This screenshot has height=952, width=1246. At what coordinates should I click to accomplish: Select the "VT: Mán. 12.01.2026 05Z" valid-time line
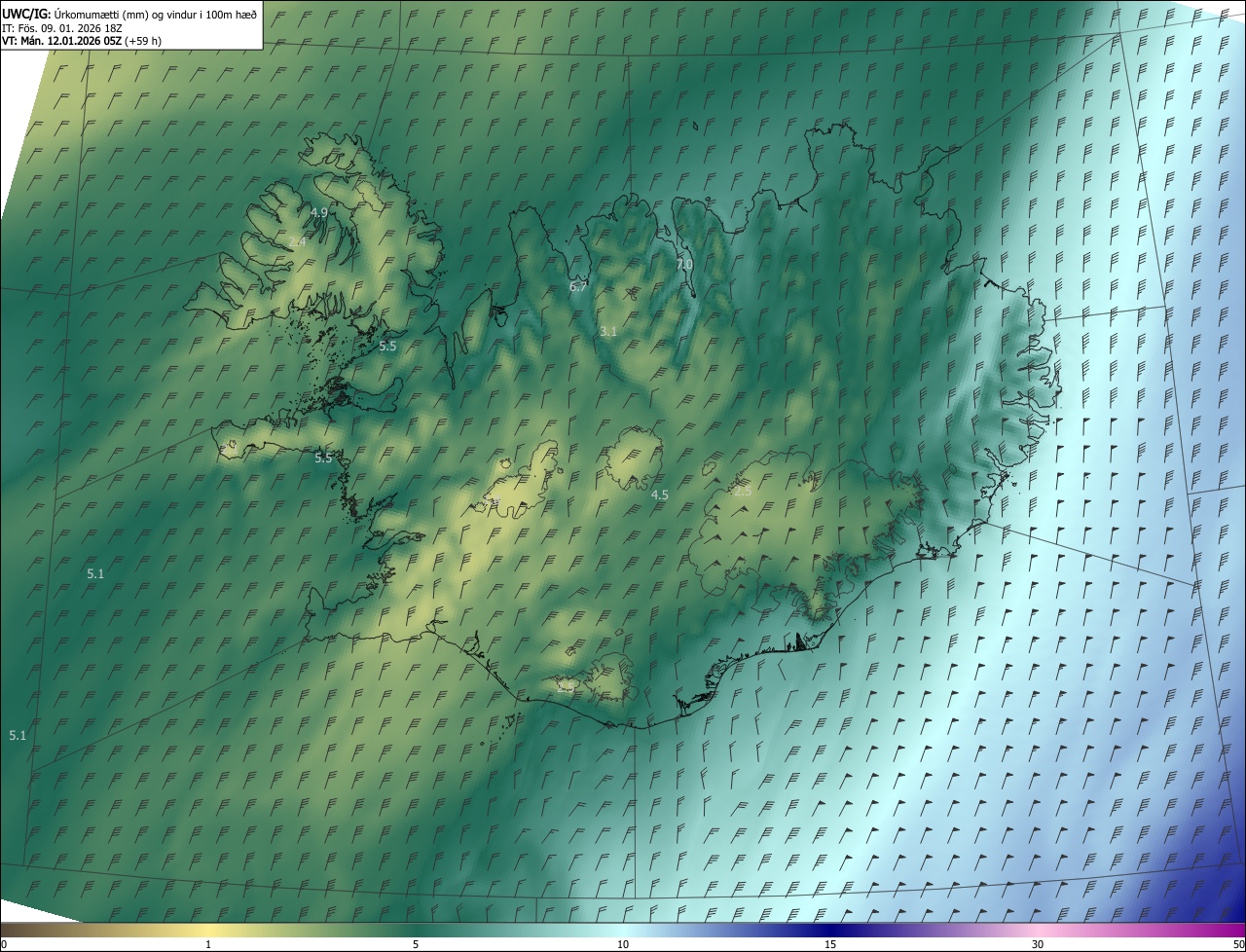click(82, 41)
